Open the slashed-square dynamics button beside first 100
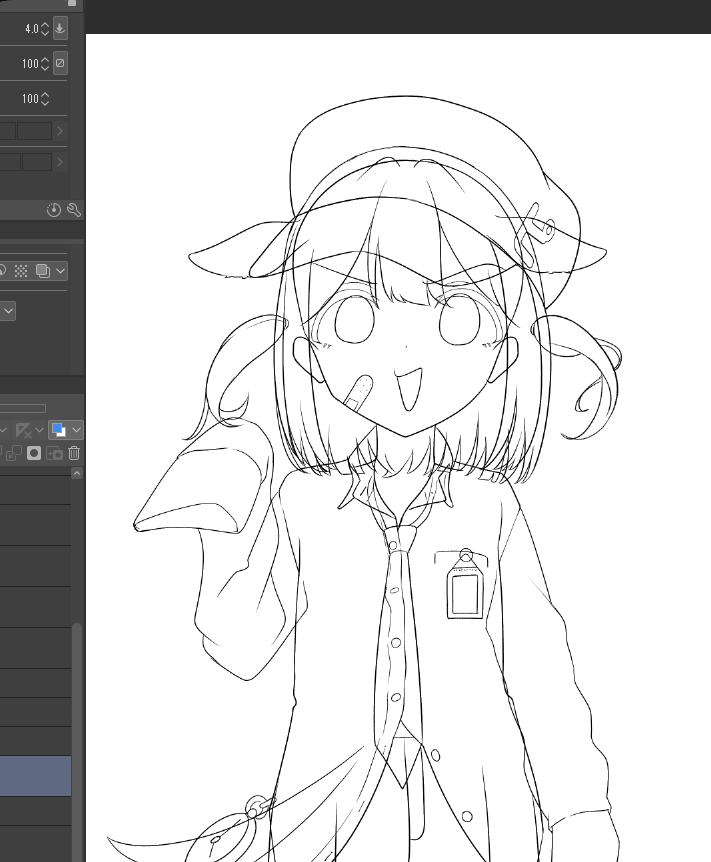 (x=60, y=63)
